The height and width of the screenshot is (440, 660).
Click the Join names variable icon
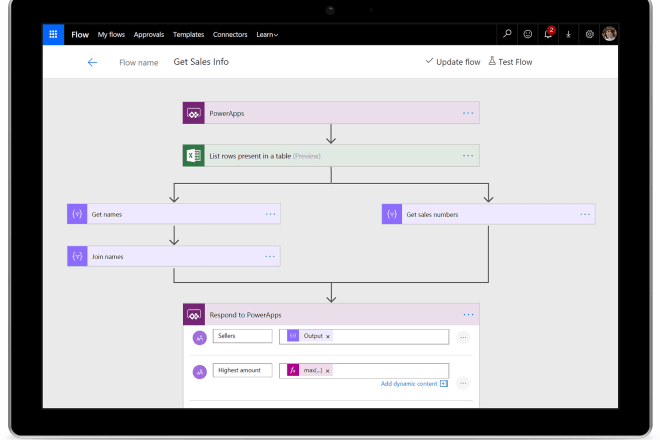point(77,256)
